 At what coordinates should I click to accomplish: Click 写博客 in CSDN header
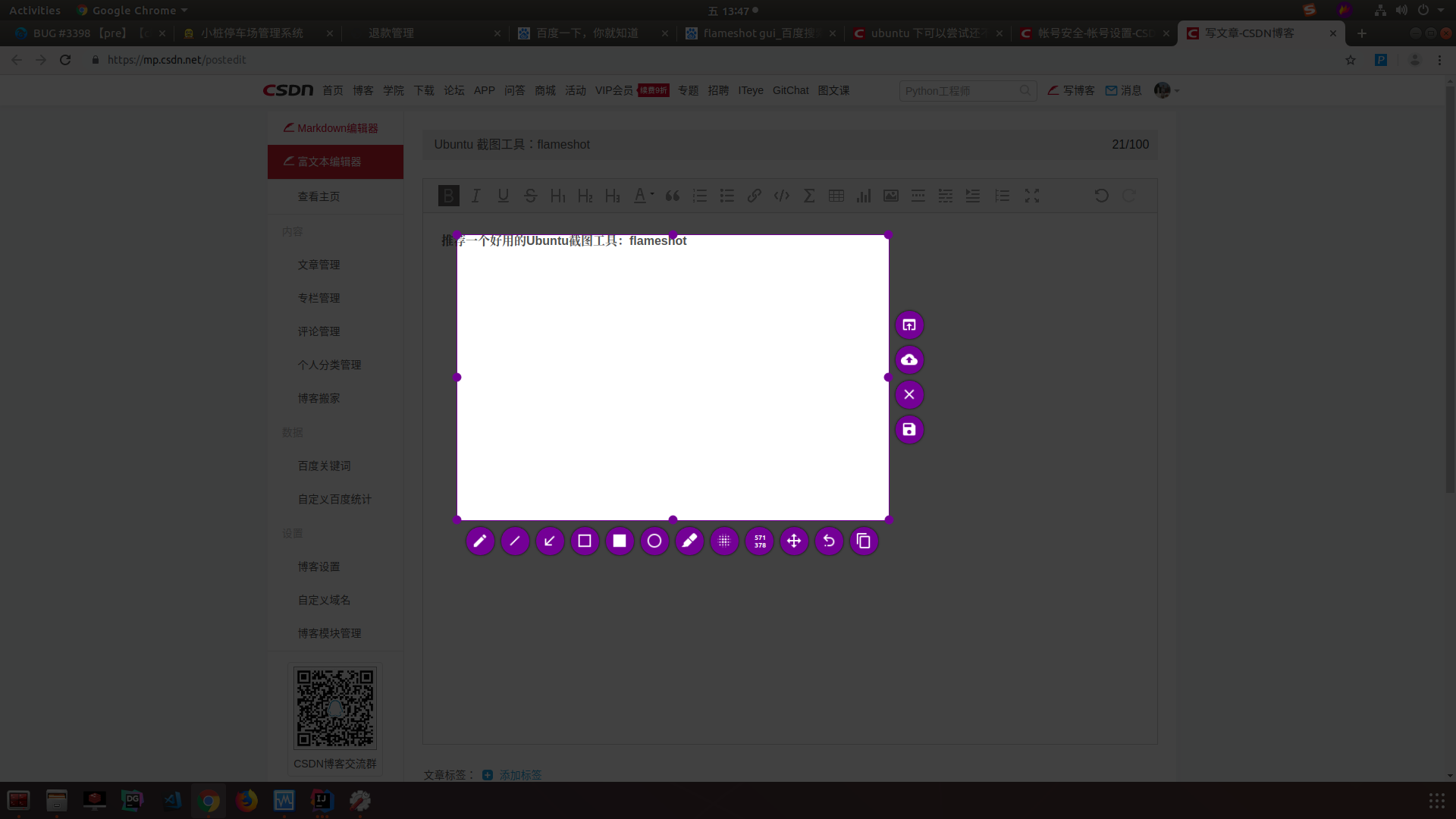pos(1071,90)
